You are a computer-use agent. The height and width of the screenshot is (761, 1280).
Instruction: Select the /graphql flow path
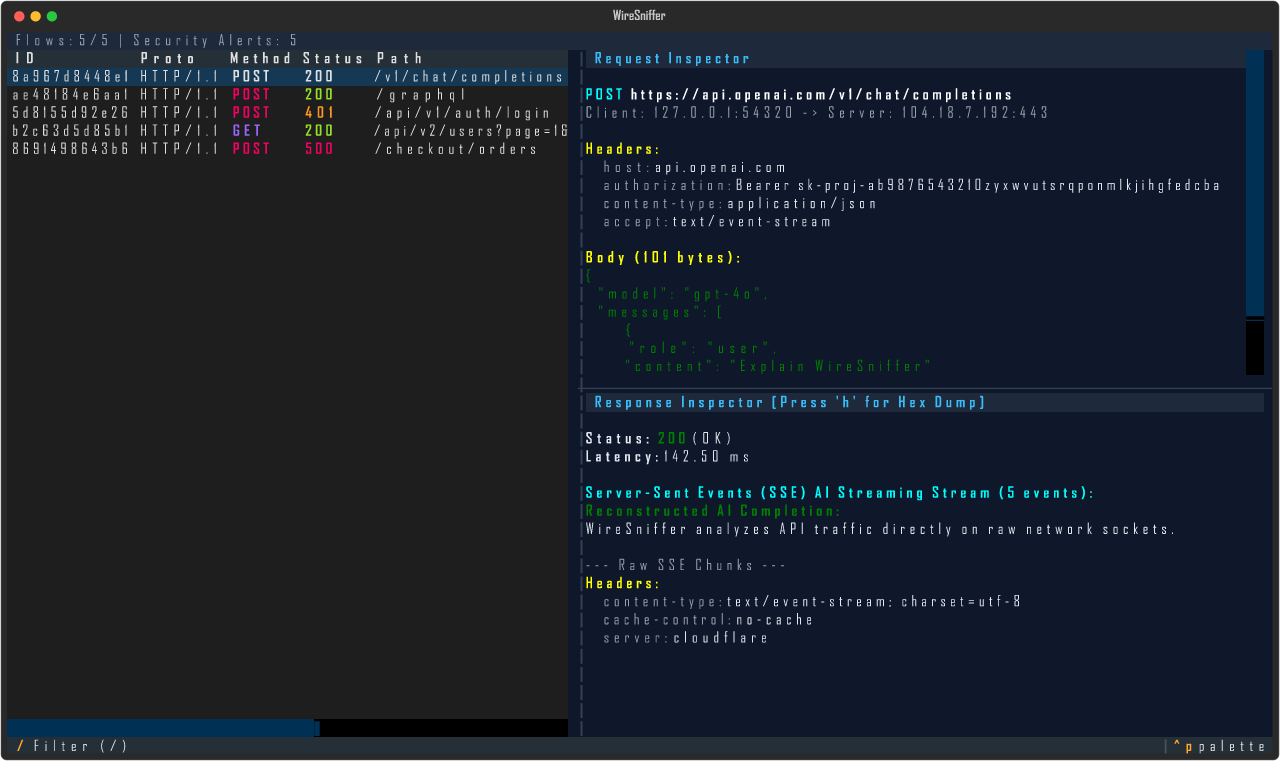pos(420,95)
